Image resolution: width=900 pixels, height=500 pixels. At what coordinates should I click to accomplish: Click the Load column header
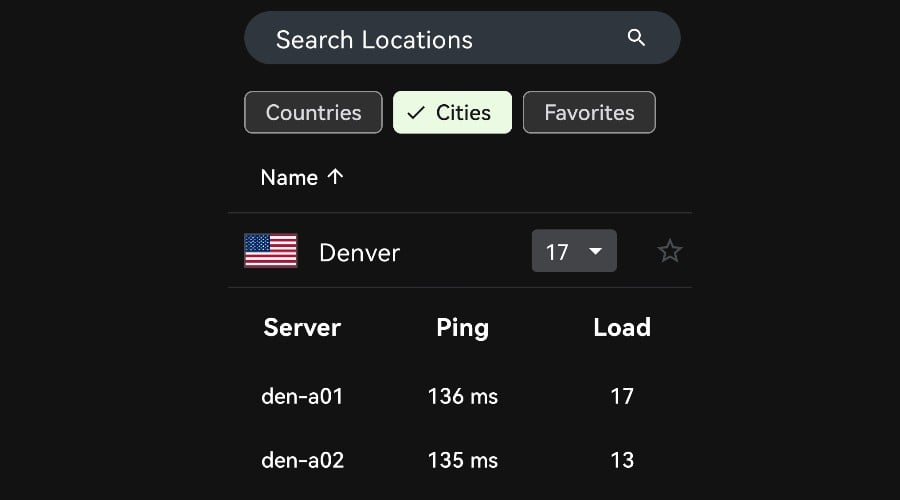coord(621,327)
